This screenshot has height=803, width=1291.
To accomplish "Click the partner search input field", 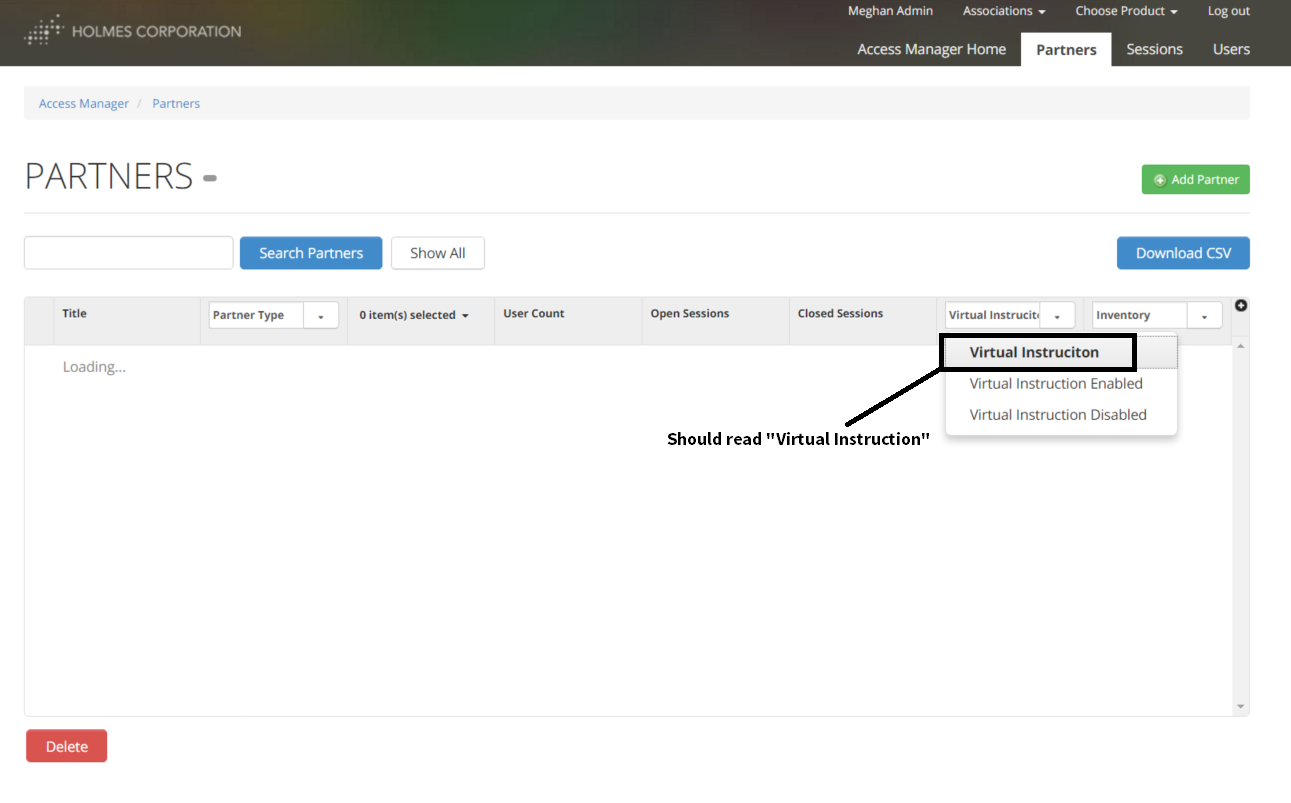I will (x=128, y=253).
